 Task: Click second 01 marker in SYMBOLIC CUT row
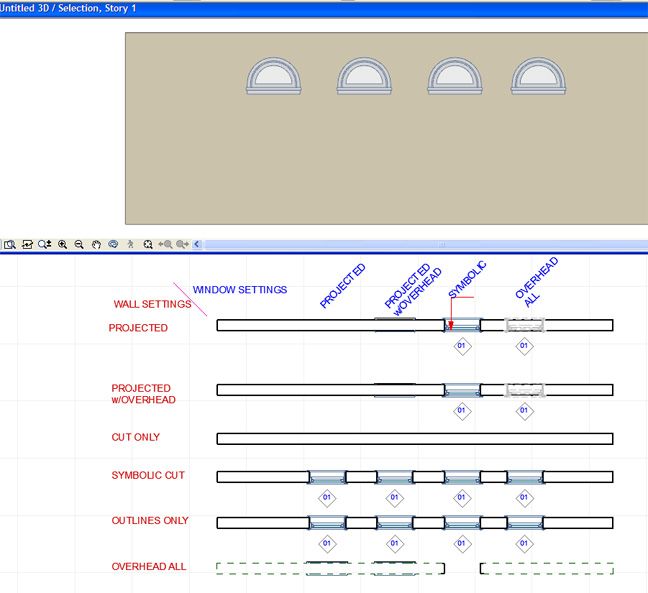point(394,497)
